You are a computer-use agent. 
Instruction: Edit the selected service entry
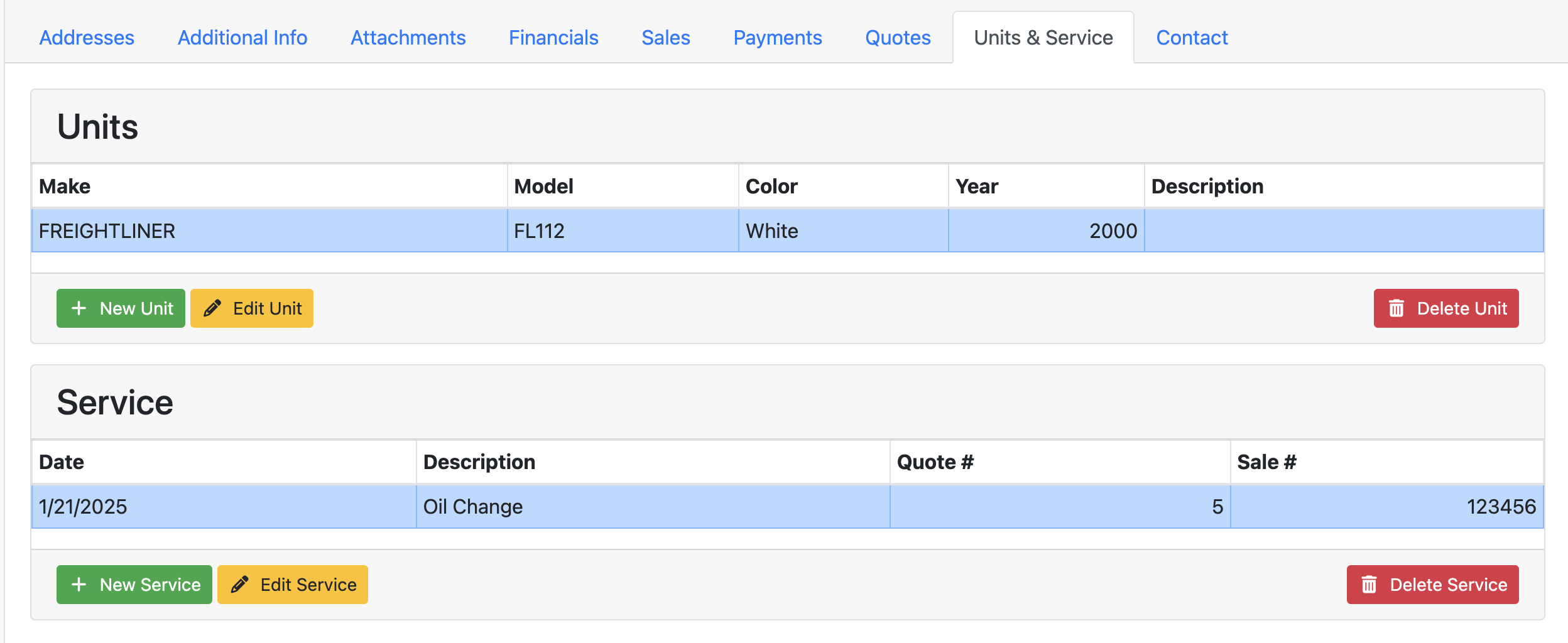[292, 585]
